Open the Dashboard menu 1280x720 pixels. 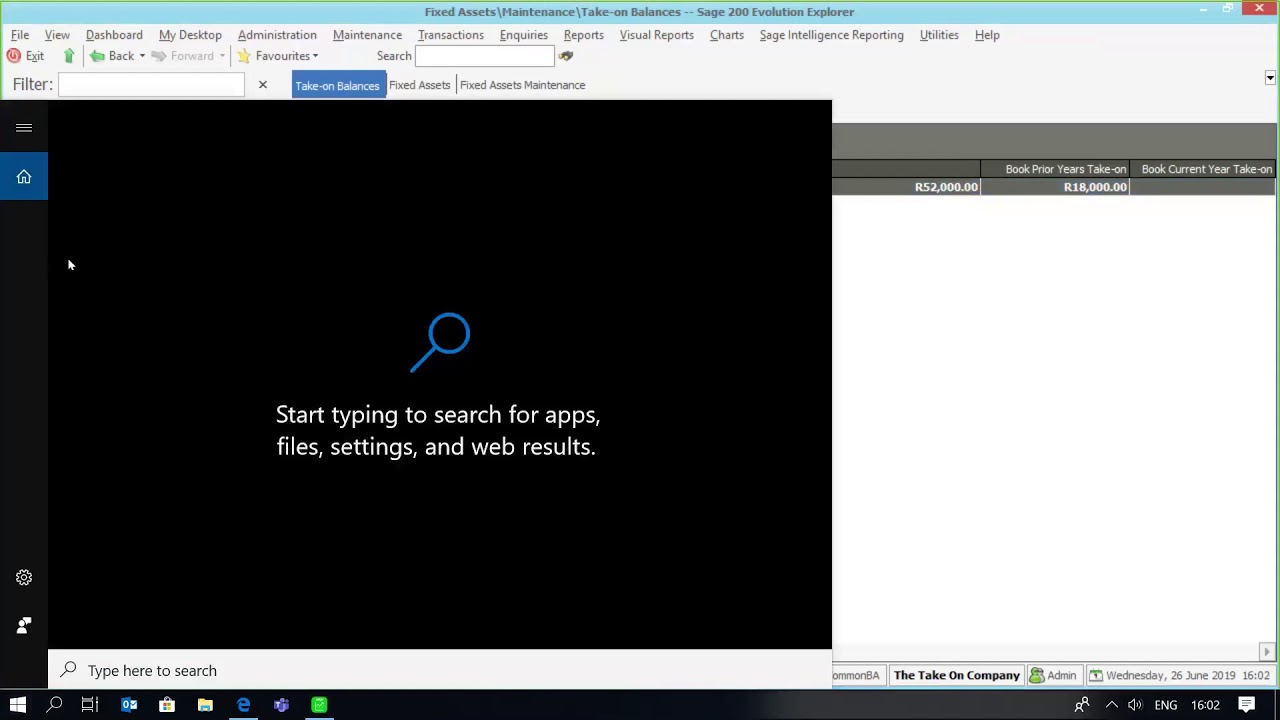114,35
